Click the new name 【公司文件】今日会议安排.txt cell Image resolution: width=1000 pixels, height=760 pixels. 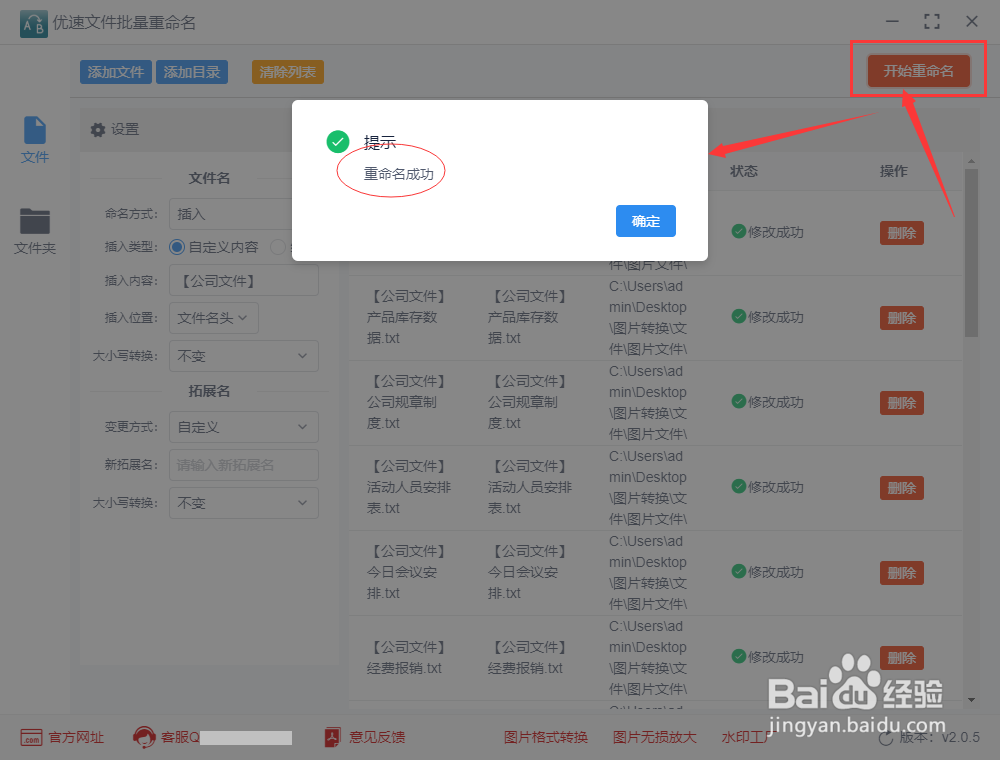pos(527,573)
